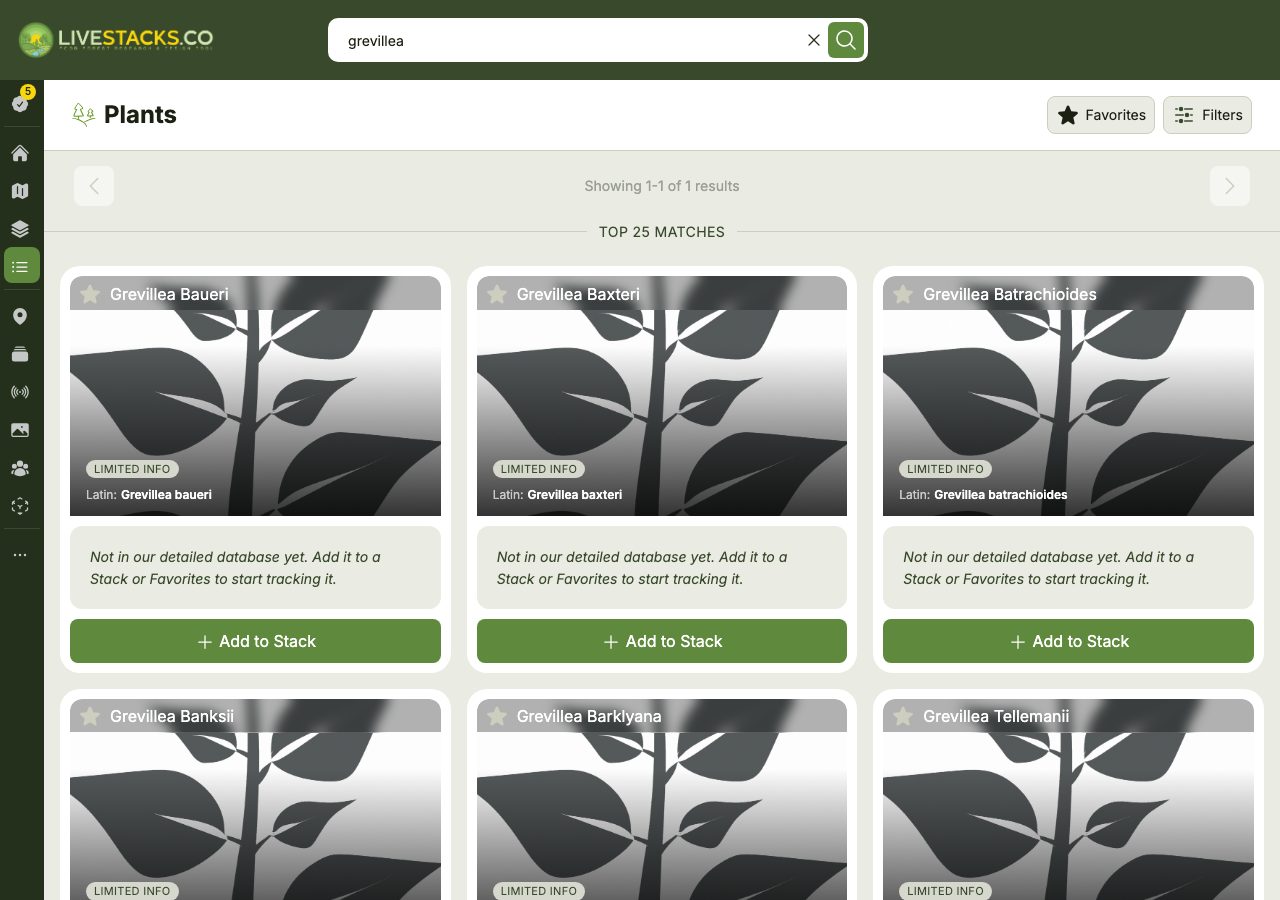Favorite Grevillea Banksii with its star
Screen dimensions: 1280x900
click(x=90, y=716)
